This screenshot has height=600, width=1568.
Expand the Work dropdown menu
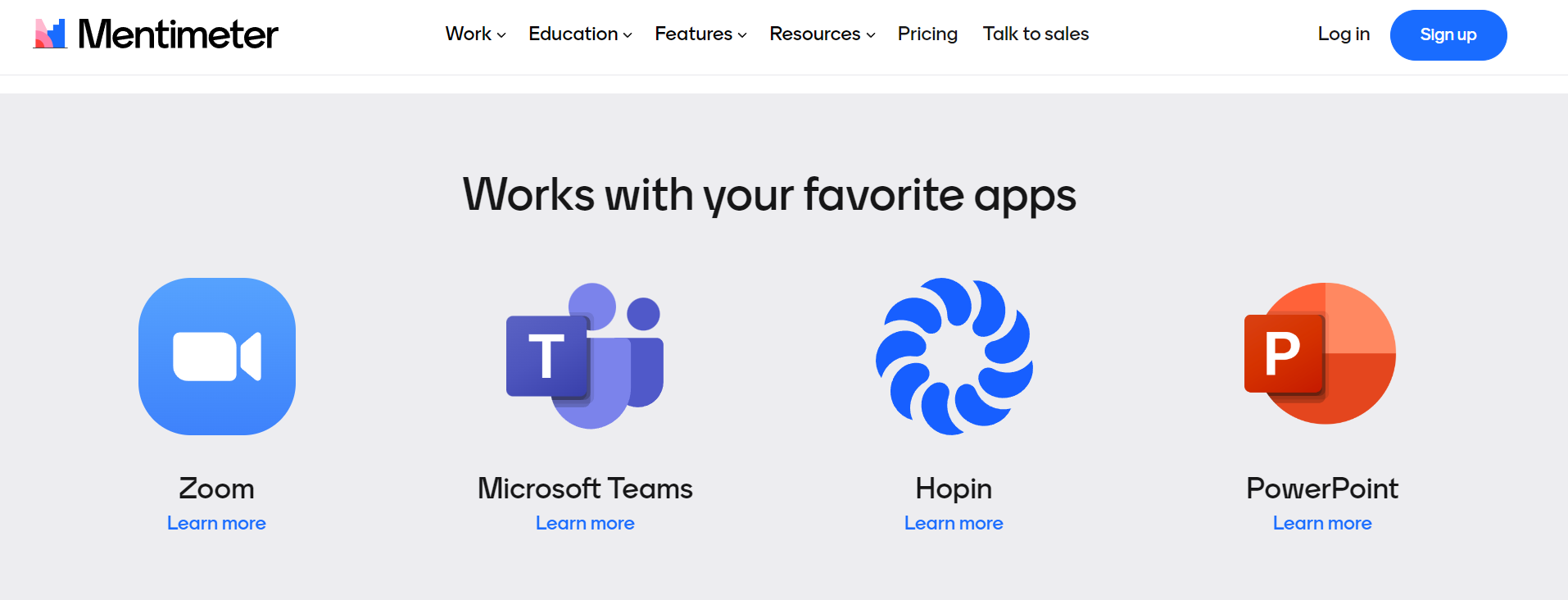[475, 34]
